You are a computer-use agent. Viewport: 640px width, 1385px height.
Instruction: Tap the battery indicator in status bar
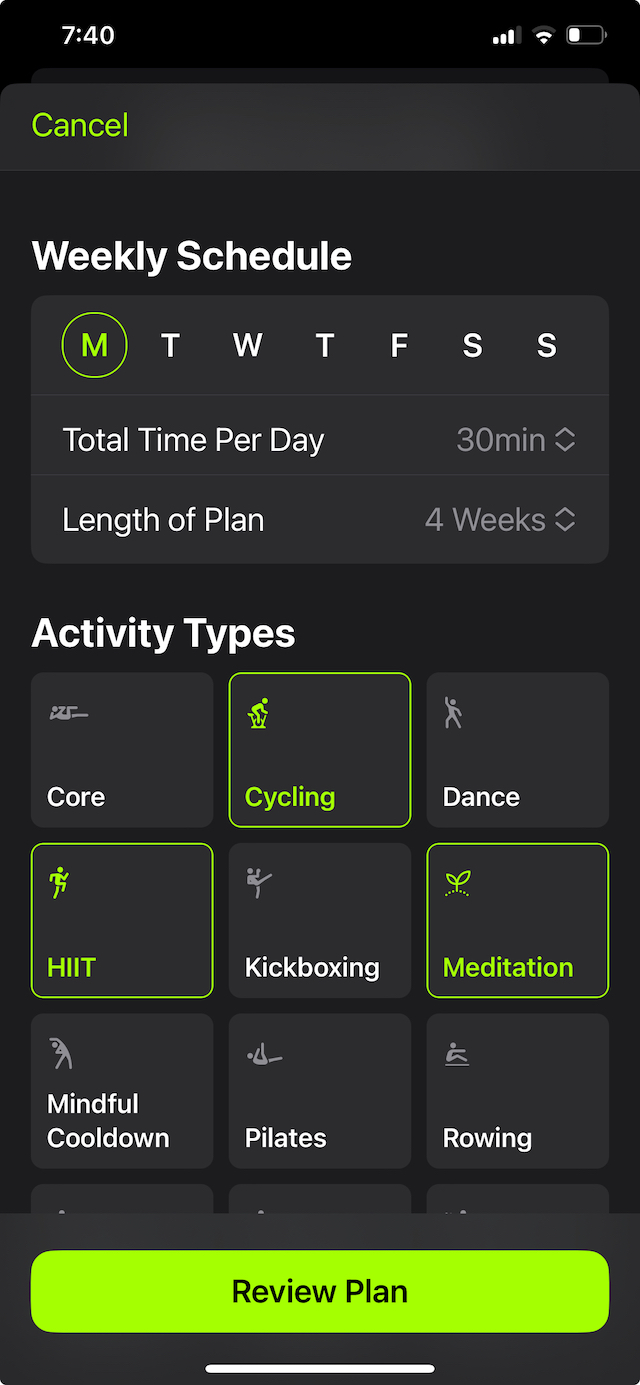(x=586, y=36)
